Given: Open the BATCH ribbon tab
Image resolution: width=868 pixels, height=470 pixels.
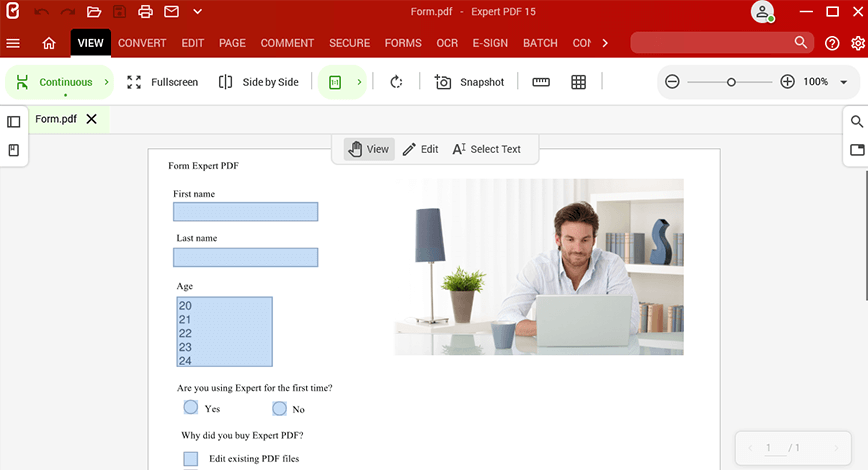Looking at the screenshot, I should pos(540,43).
